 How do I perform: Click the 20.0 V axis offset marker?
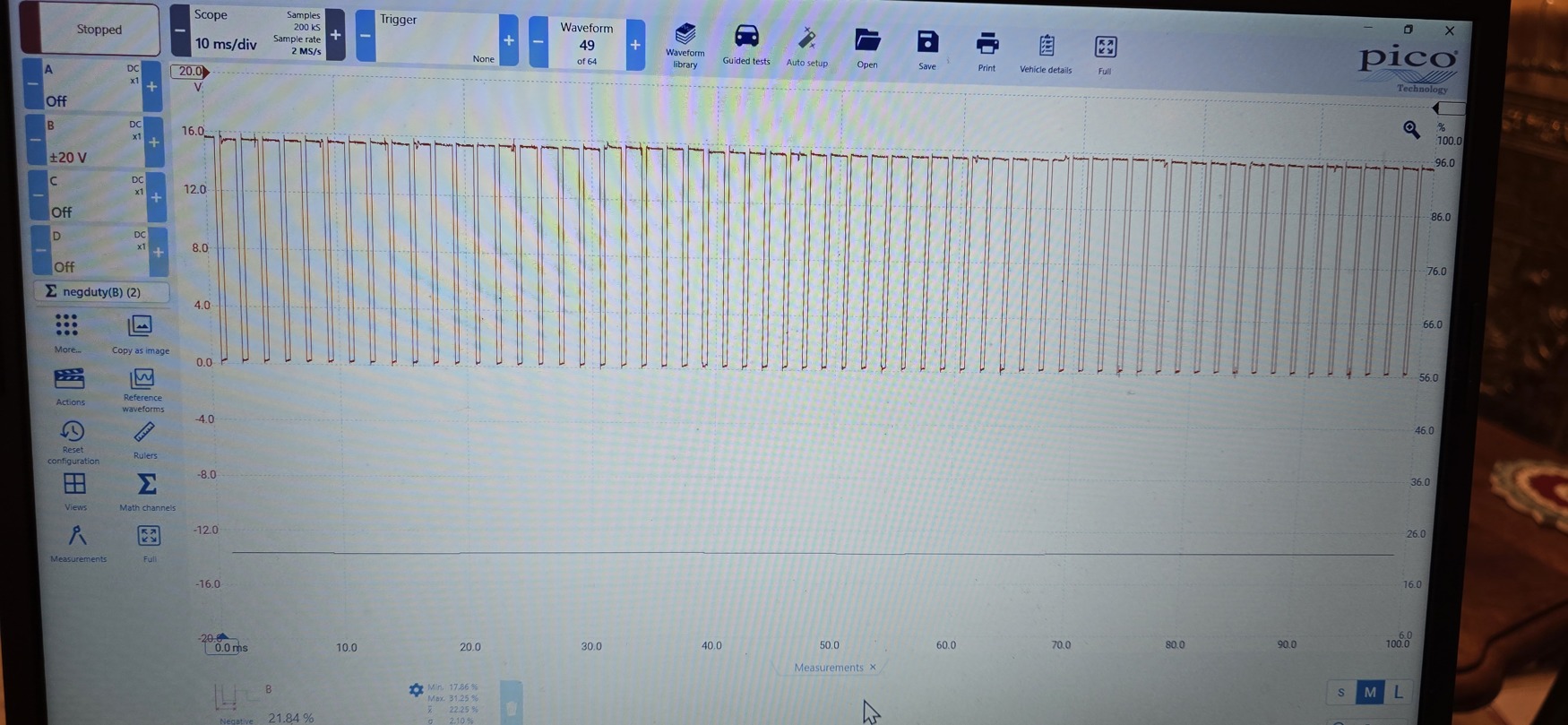point(189,72)
